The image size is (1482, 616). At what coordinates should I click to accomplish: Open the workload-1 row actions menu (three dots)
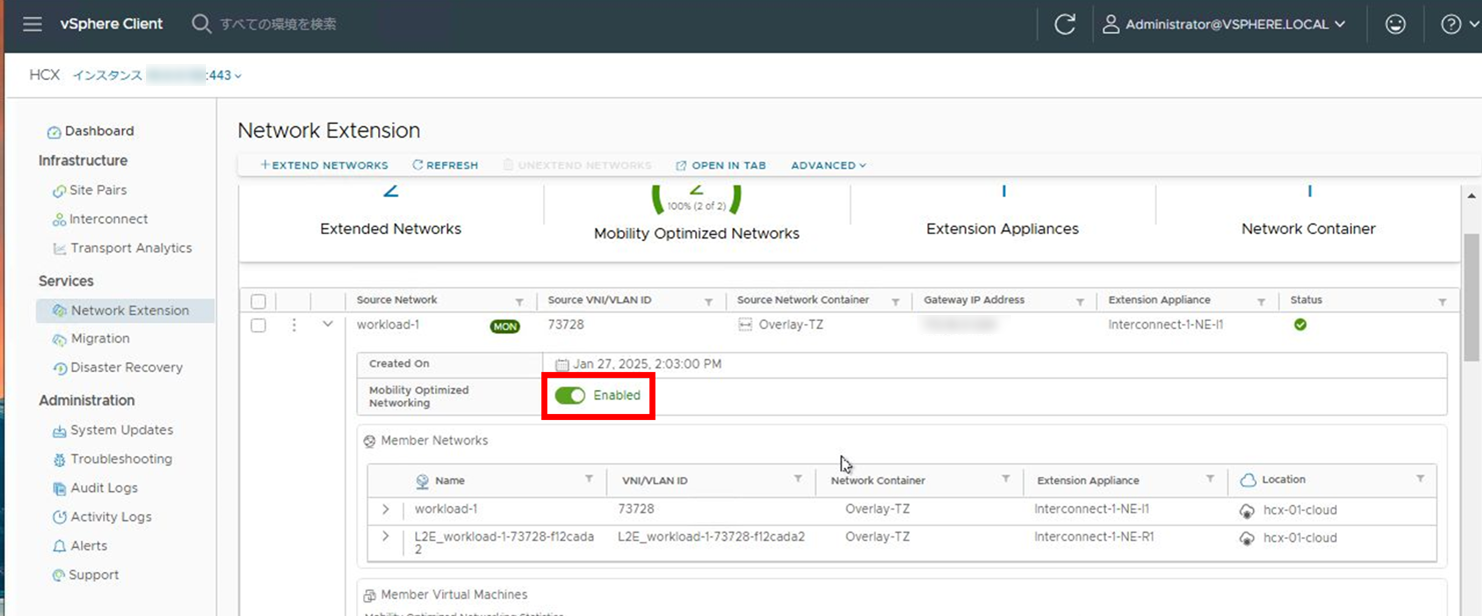point(294,325)
